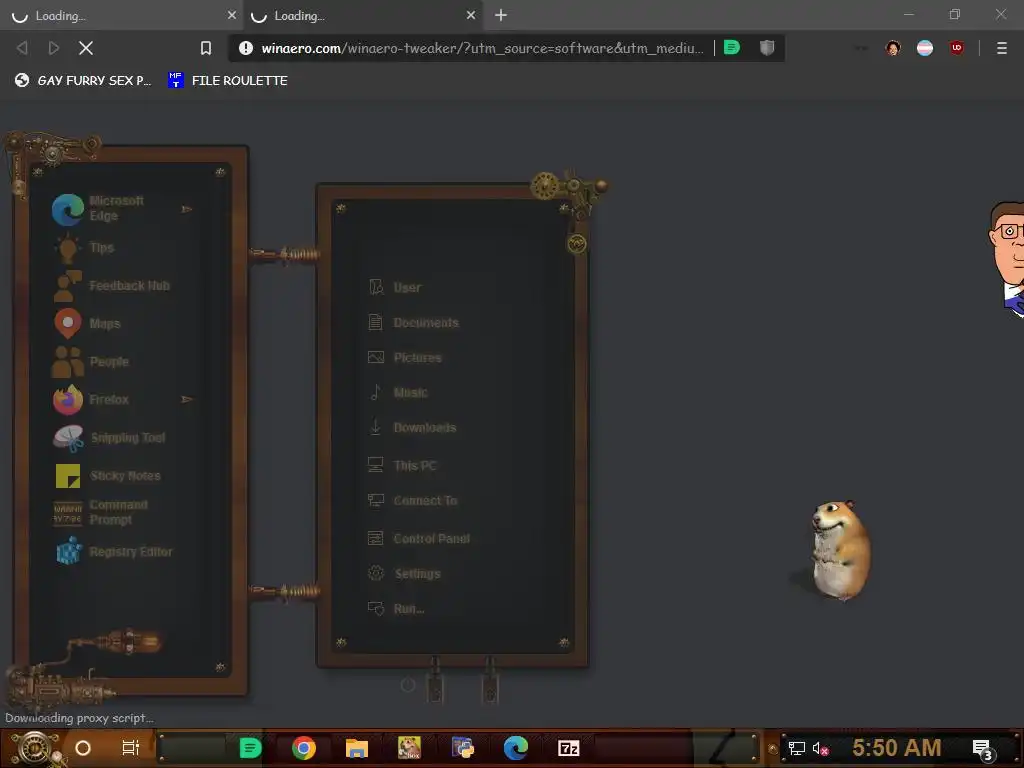Open Downloads in the right panel
The height and width of the screenshot is (768, 1024).
(x=413, y=428)
